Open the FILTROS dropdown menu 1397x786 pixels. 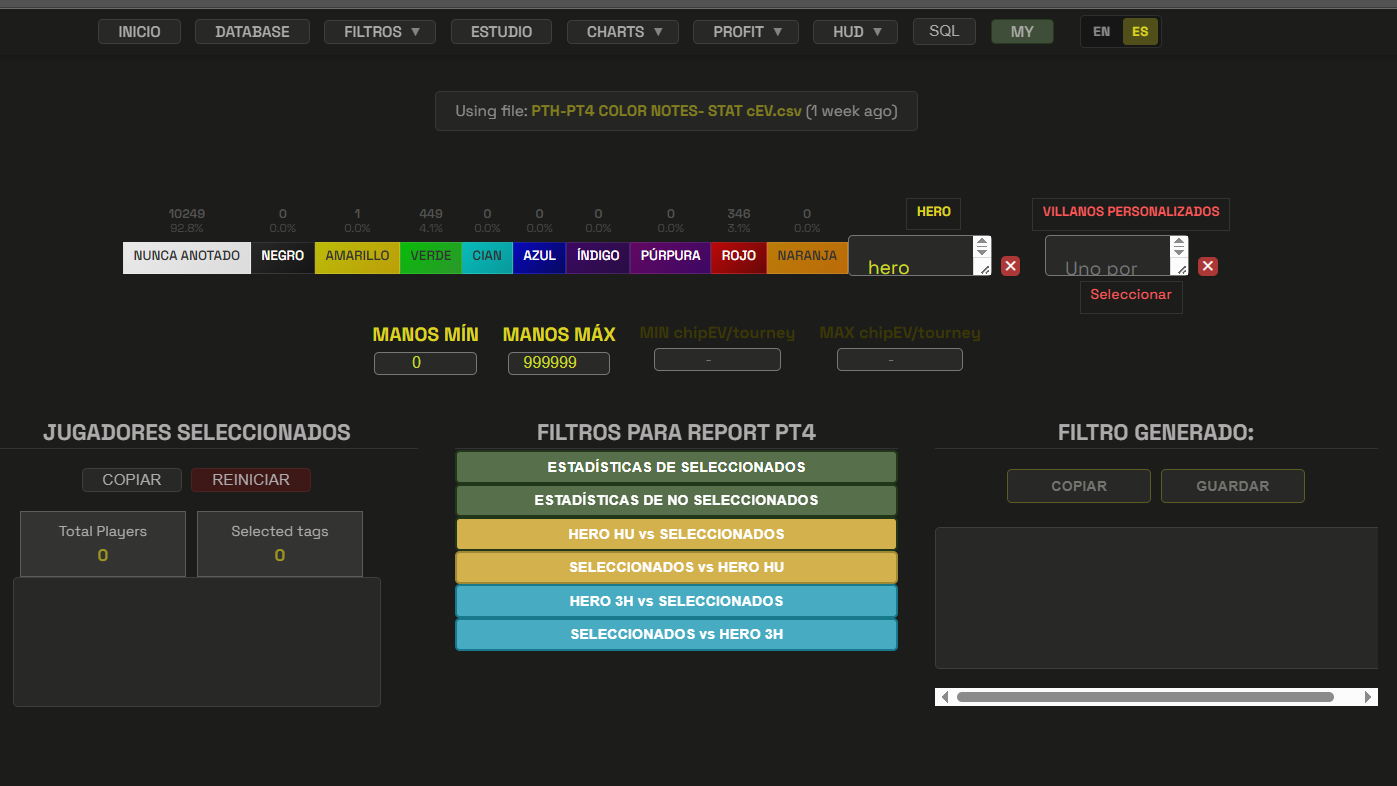pos(379,32)
